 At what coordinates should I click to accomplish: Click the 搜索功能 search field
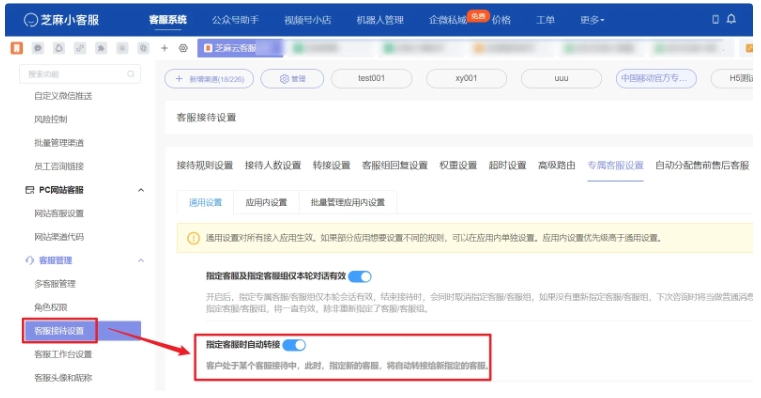80,74
